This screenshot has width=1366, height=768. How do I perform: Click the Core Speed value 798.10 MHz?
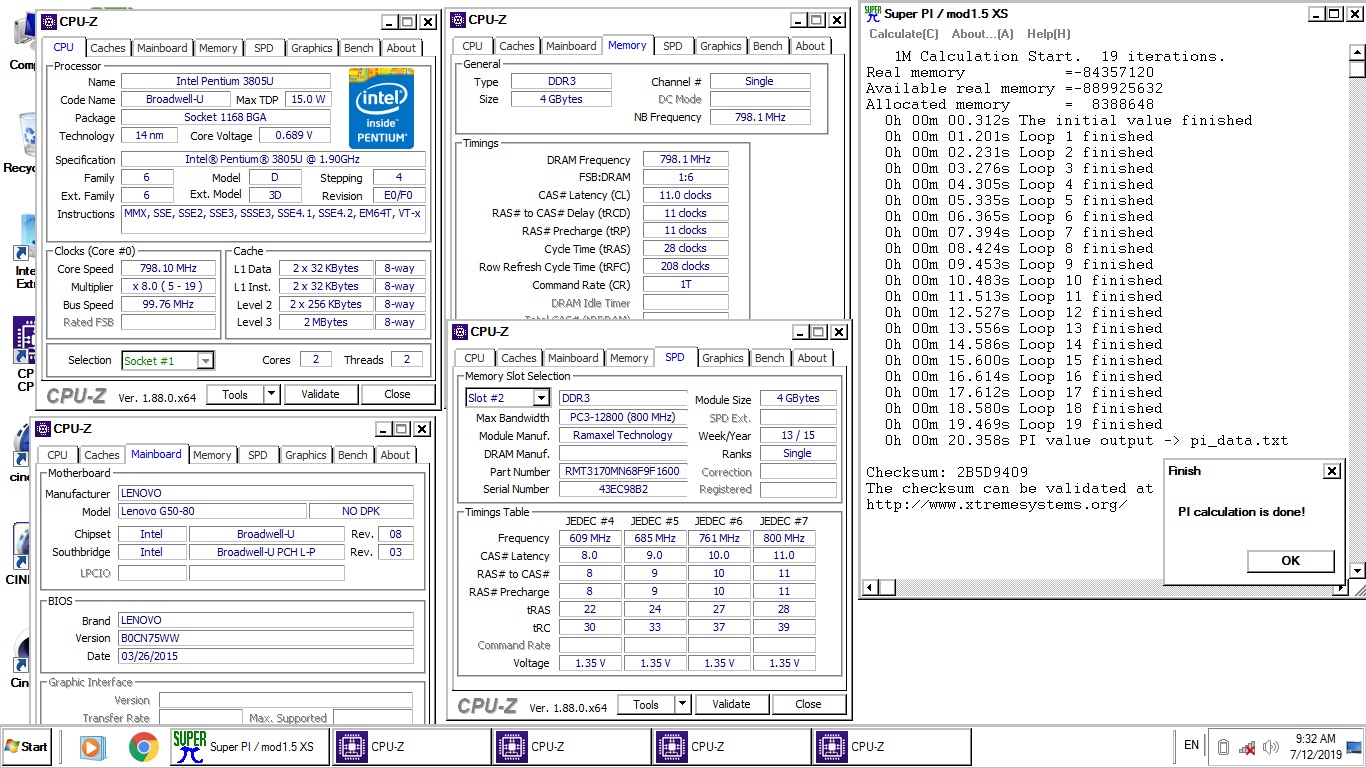(168, 268)
